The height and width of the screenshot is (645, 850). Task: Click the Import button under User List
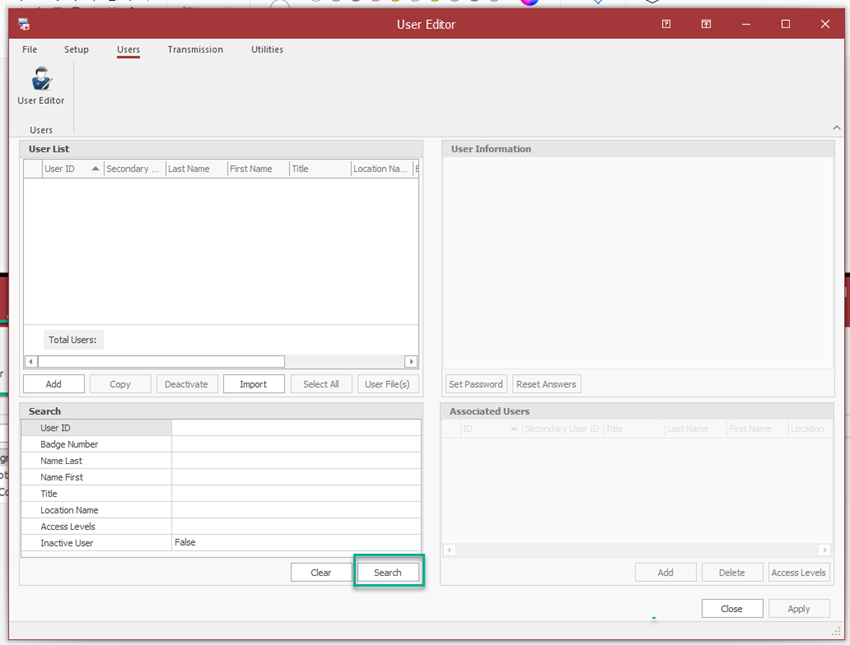tap(253, 384)
